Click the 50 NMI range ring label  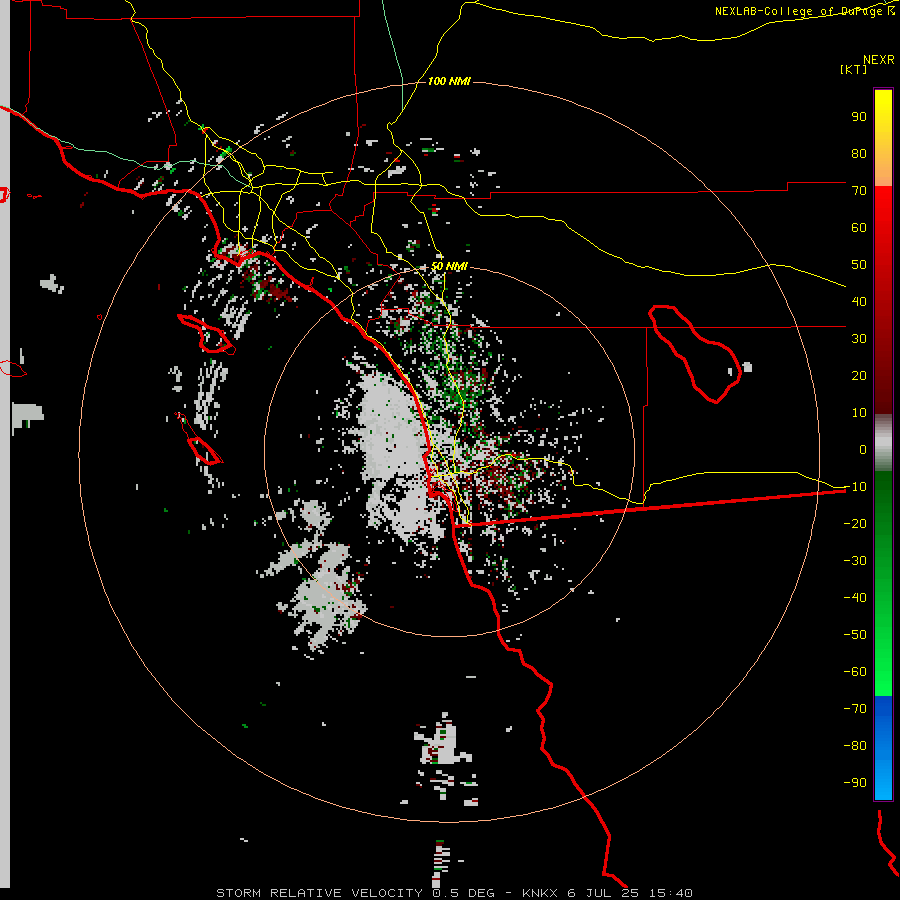click(449, 266)
